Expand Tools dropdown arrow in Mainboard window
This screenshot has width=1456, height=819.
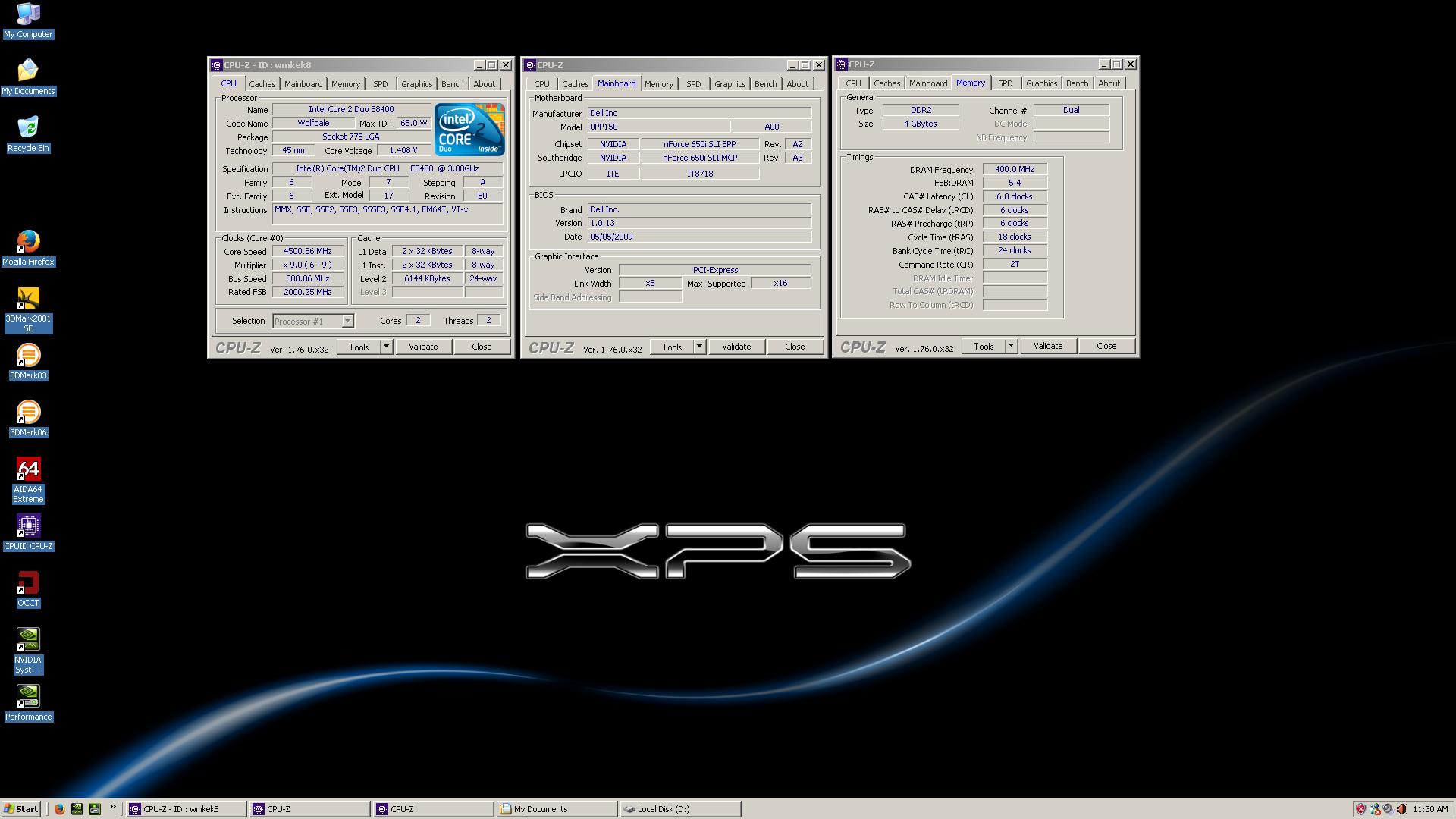coord(699,347)
